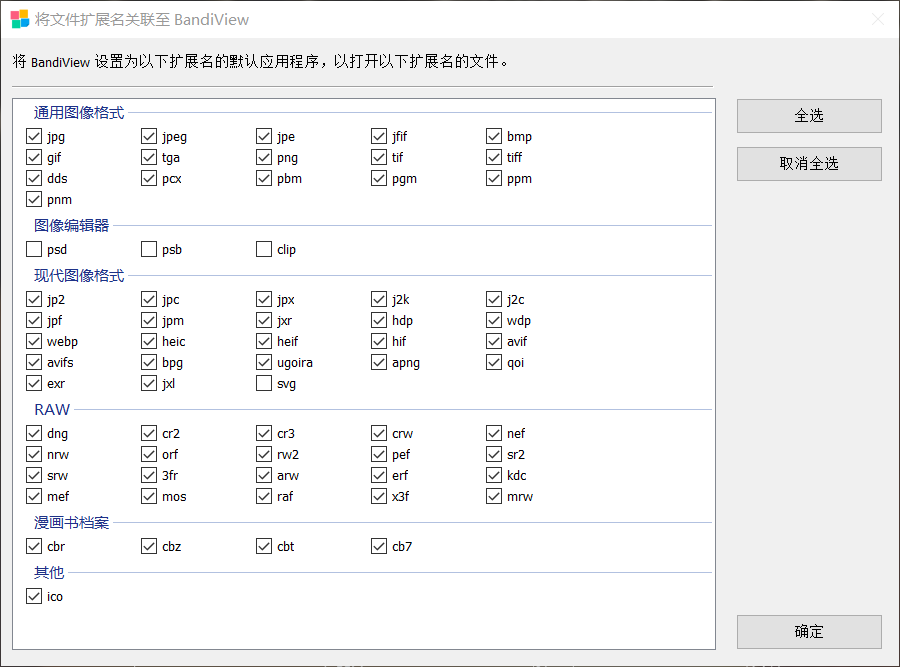Uncheck the orf extension
Screen dimensions: 900x667
149,454
